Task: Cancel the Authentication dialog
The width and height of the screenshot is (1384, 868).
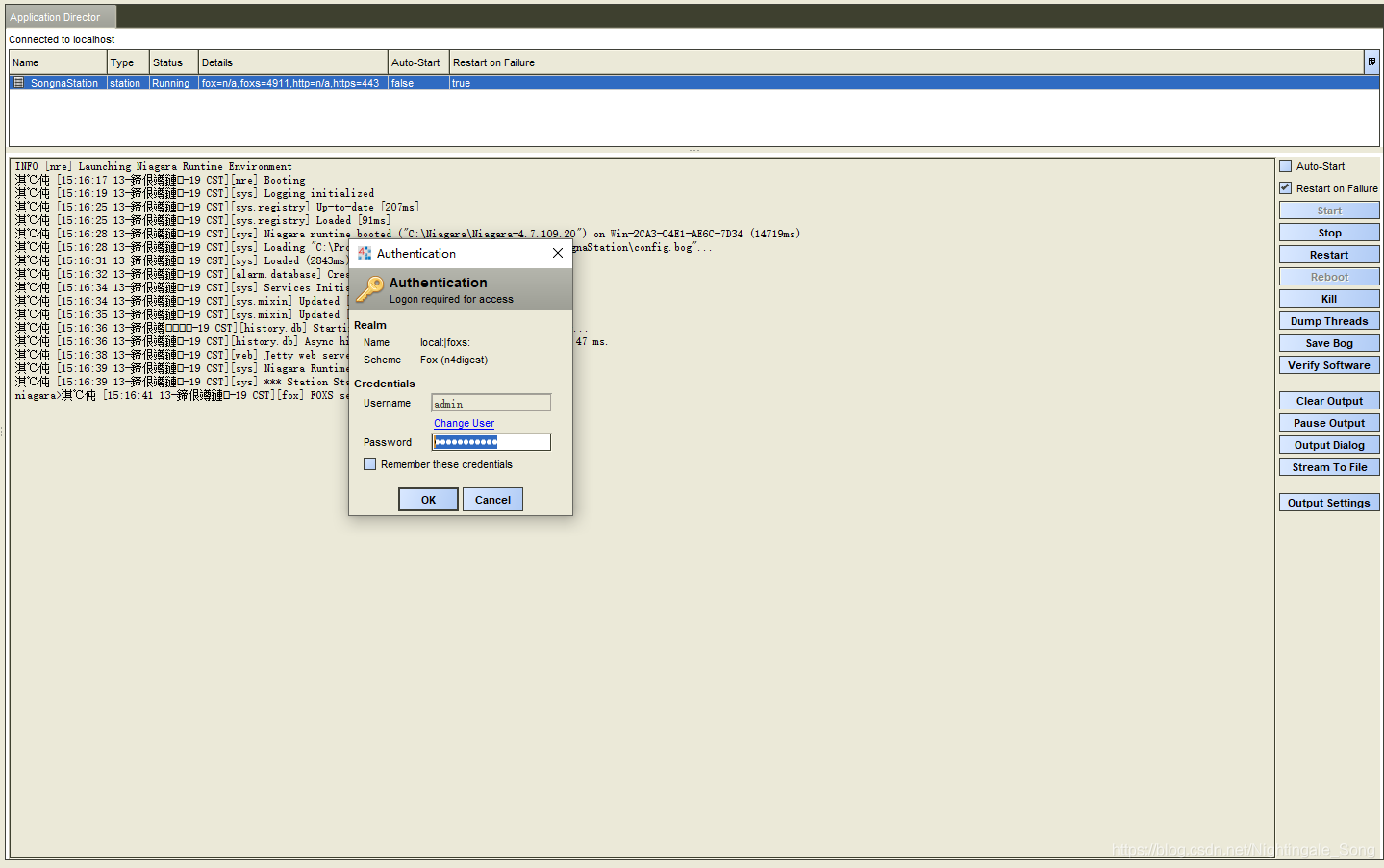Action: pos(492,500)
